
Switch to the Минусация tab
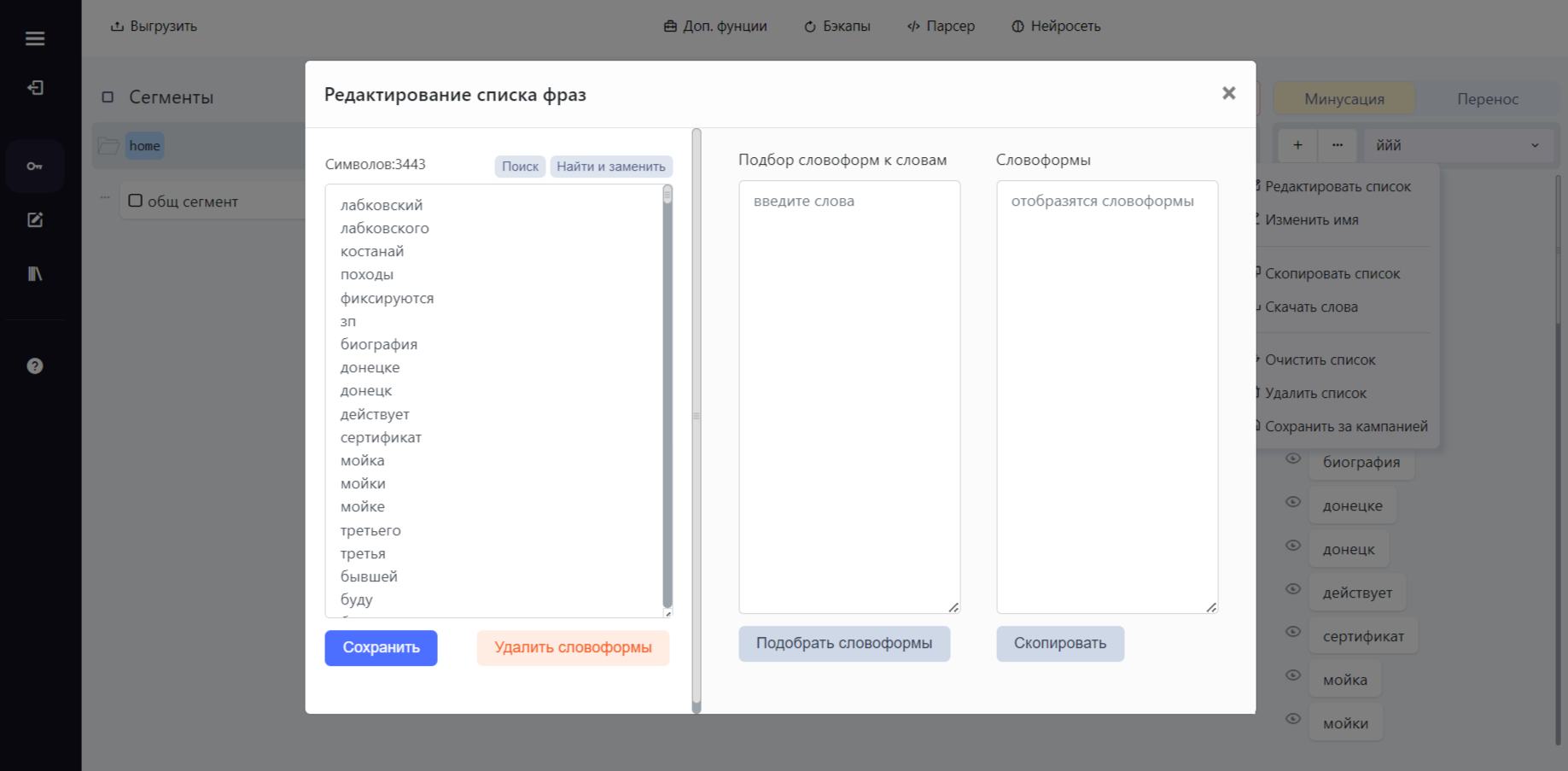[x=1344, y=99]
